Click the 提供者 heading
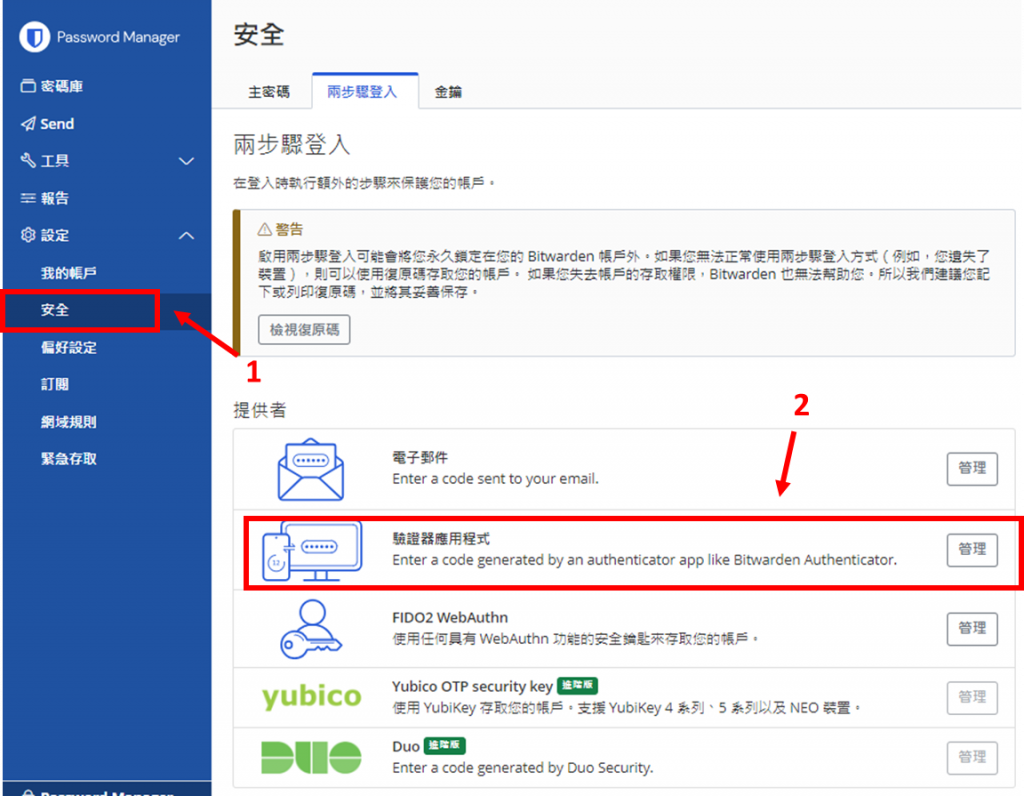Viewport: 1024px width, 796px height. point(260,410)
